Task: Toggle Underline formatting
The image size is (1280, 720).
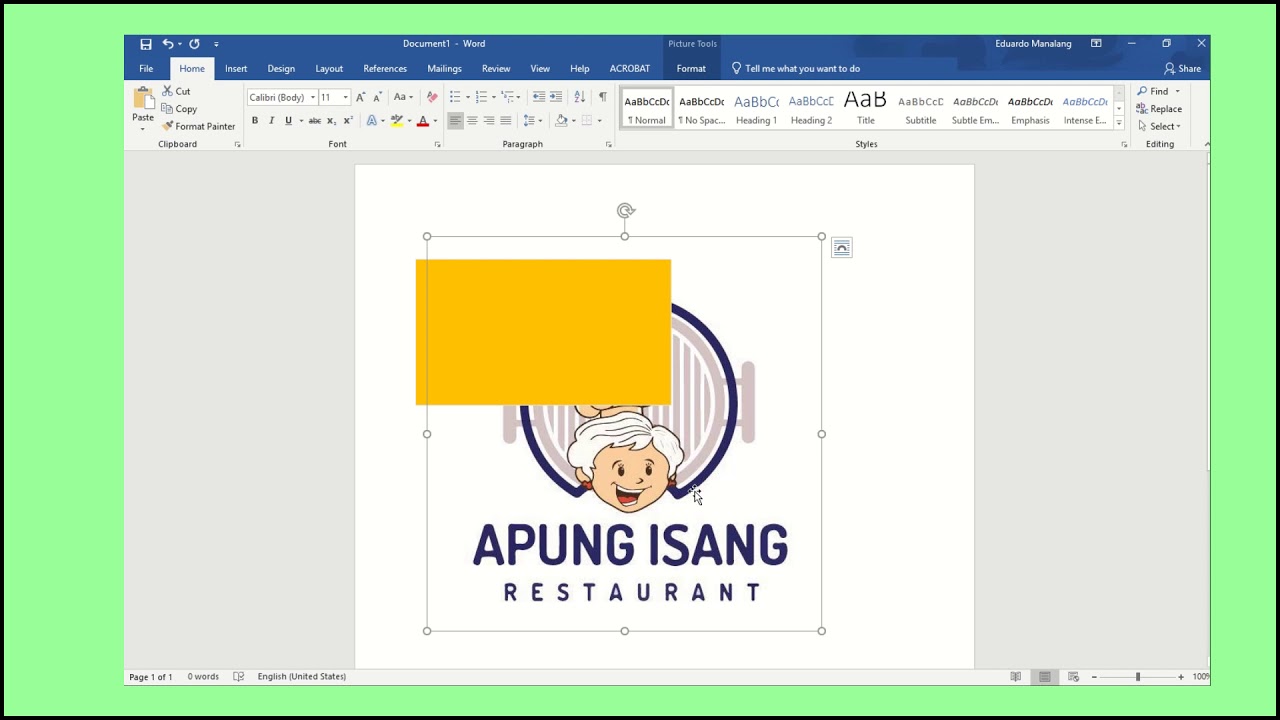Action: pos(288,121)
